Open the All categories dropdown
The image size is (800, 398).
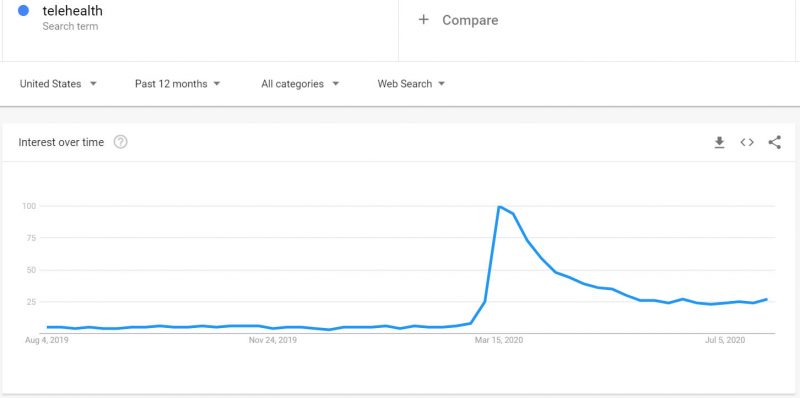[300, 84]
